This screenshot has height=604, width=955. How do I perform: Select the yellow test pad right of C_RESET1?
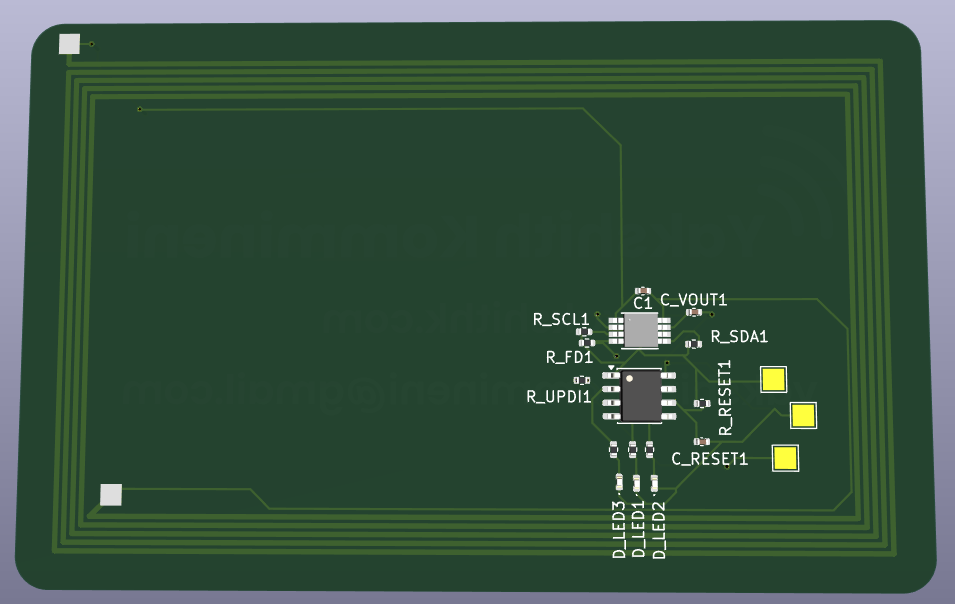pyautogui.click(x=785, y=458)
